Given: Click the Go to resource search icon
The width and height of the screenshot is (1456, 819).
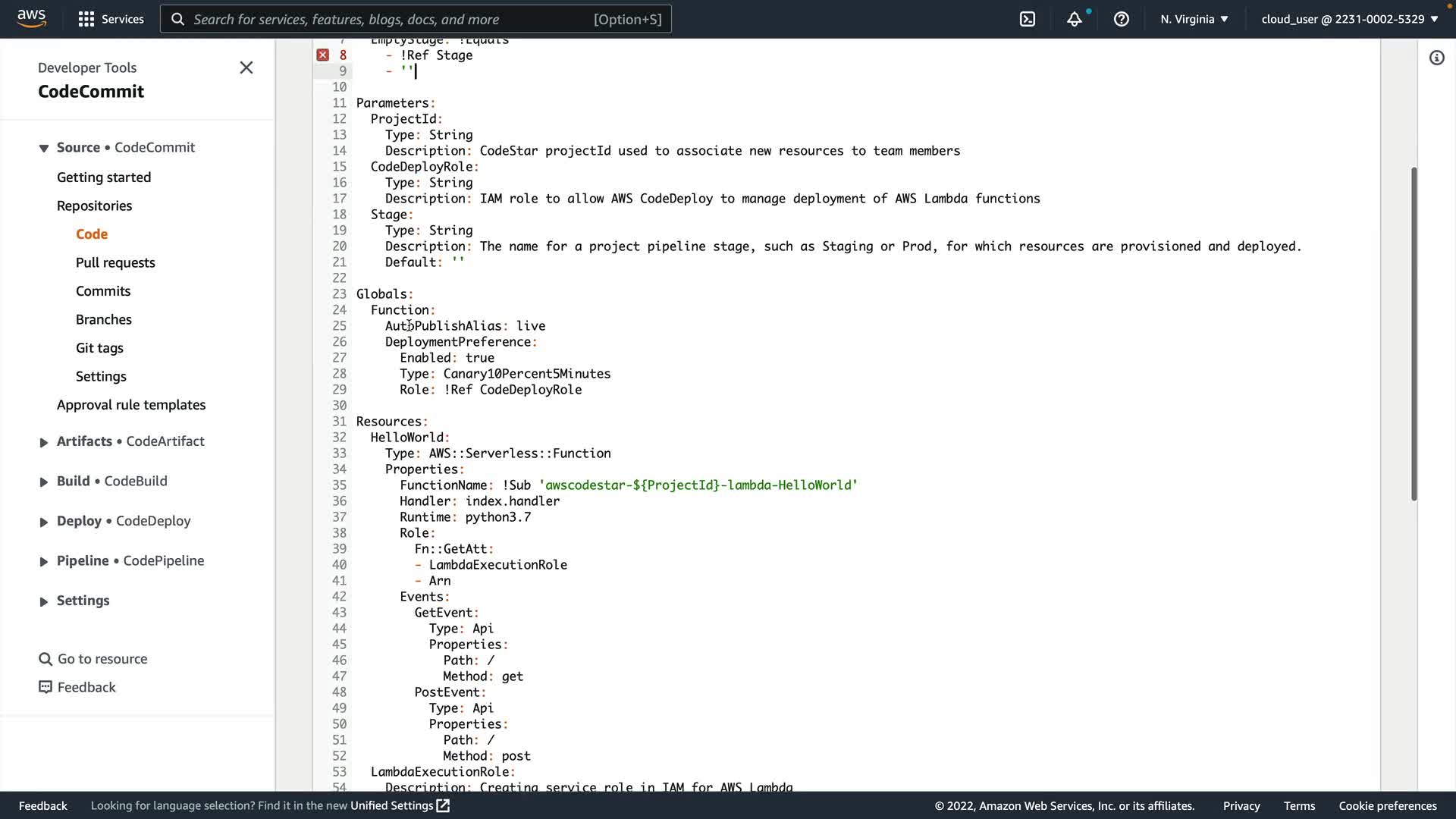Looking at the screenshot, I should point(45,659).
